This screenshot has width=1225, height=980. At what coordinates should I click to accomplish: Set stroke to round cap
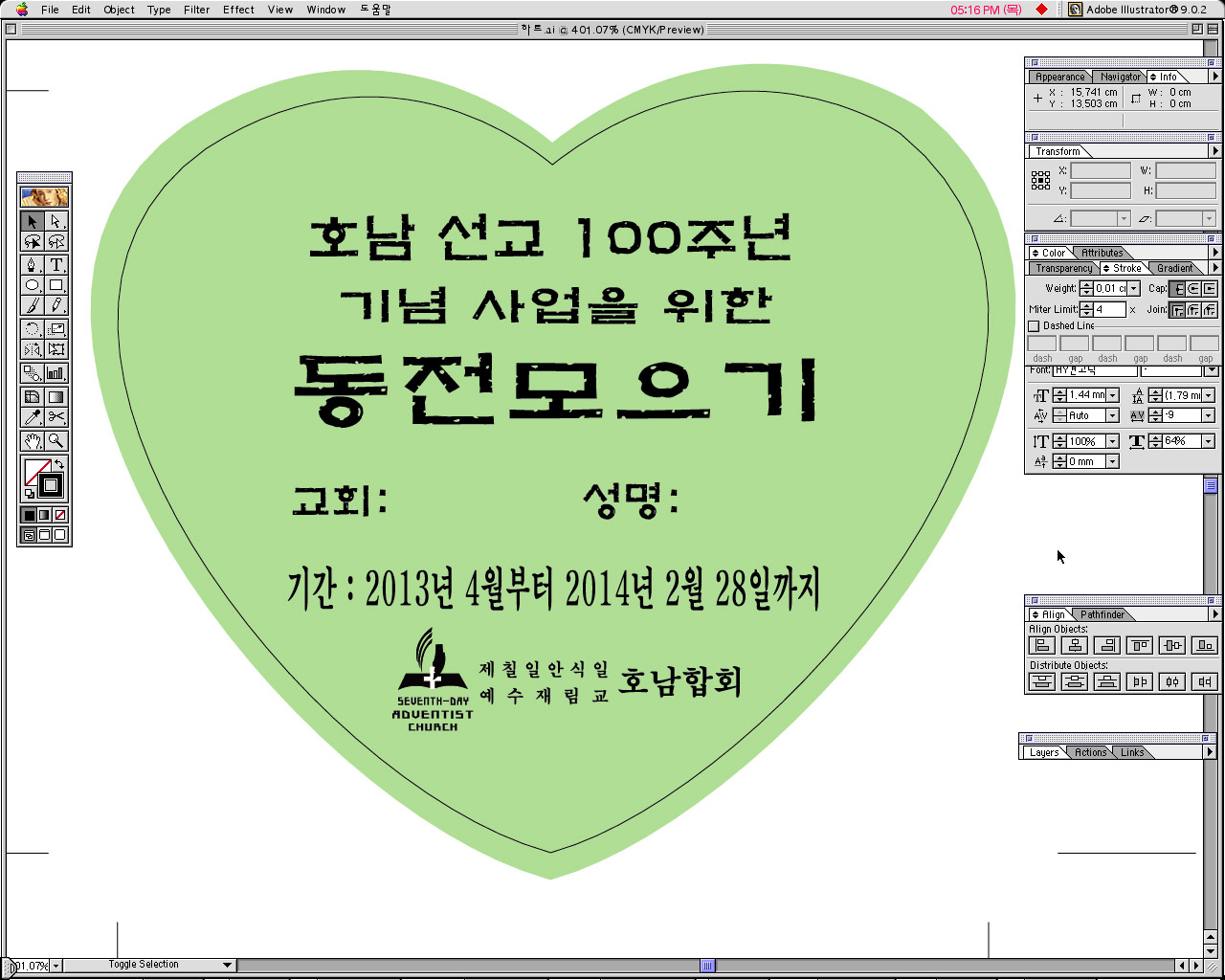[x=1193, y=289]
